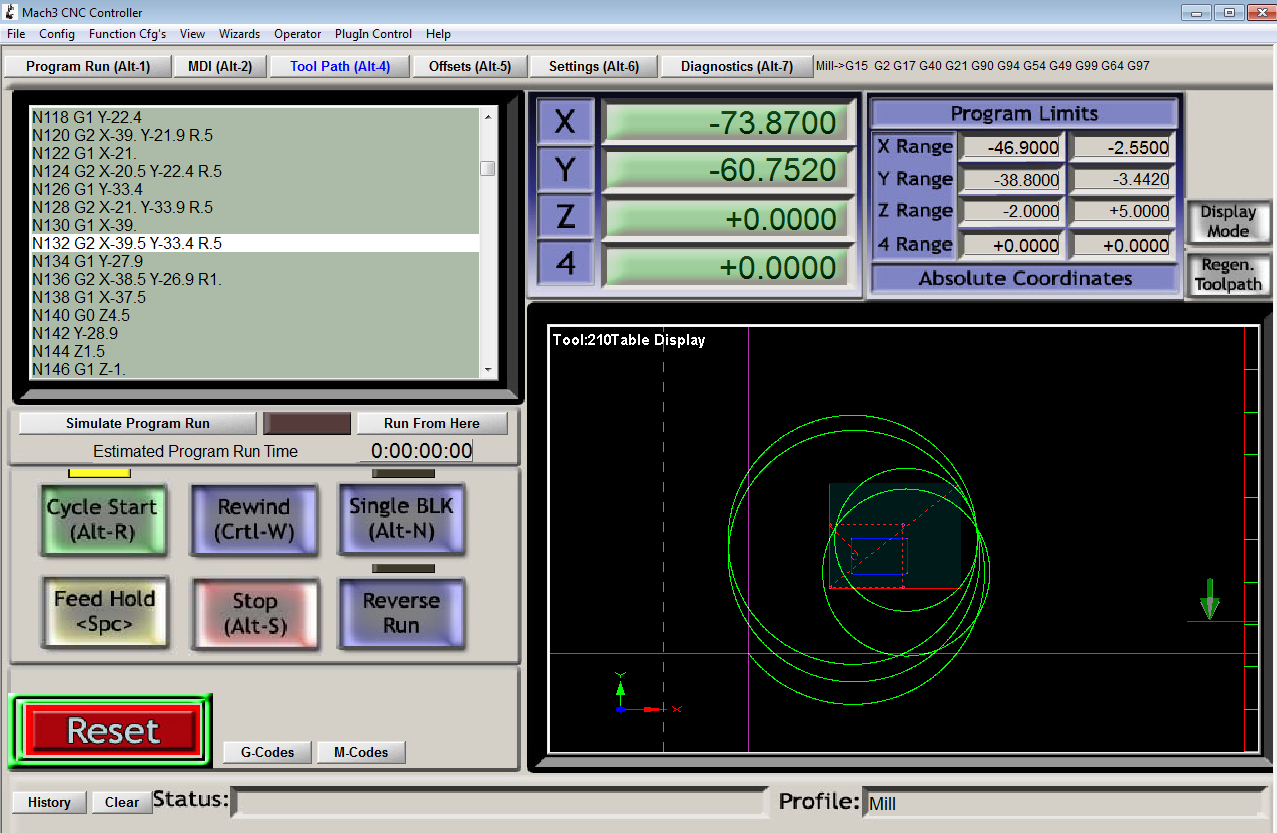Click Run From Here button
Screen dimensions: 1277x833
tap(432, 423)
